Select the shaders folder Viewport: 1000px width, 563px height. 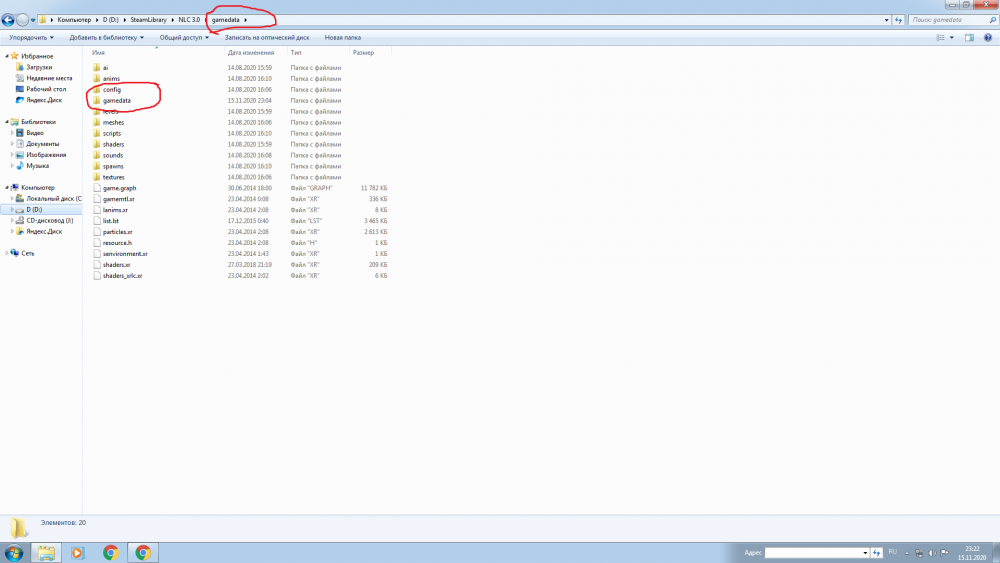click(x=114, y=144)
